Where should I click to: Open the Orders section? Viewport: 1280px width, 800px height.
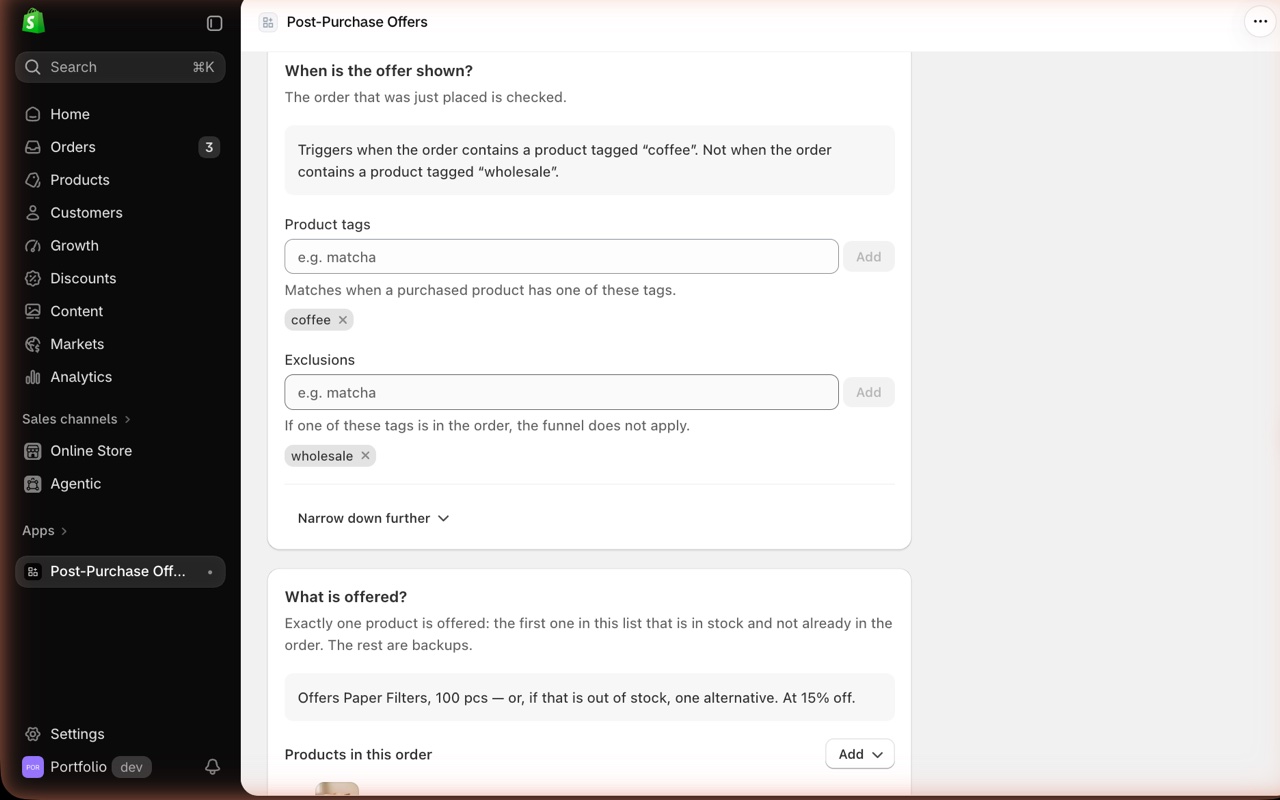click(x=120, y=147)
